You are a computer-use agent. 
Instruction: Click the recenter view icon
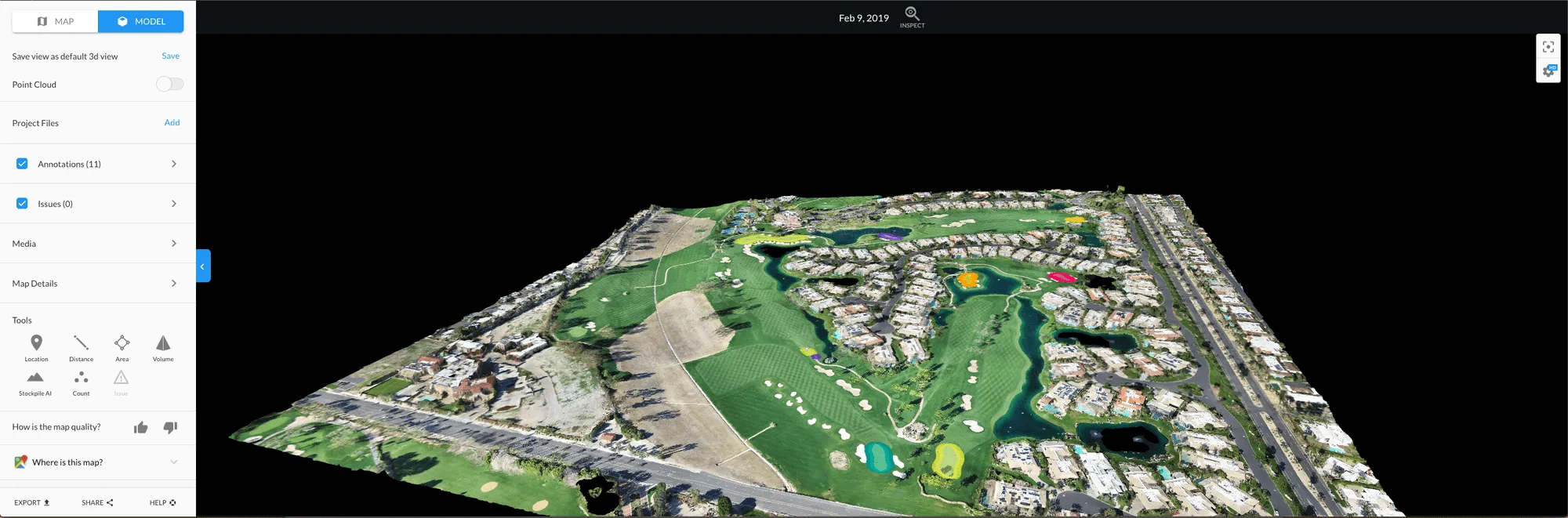[1548, 46]
